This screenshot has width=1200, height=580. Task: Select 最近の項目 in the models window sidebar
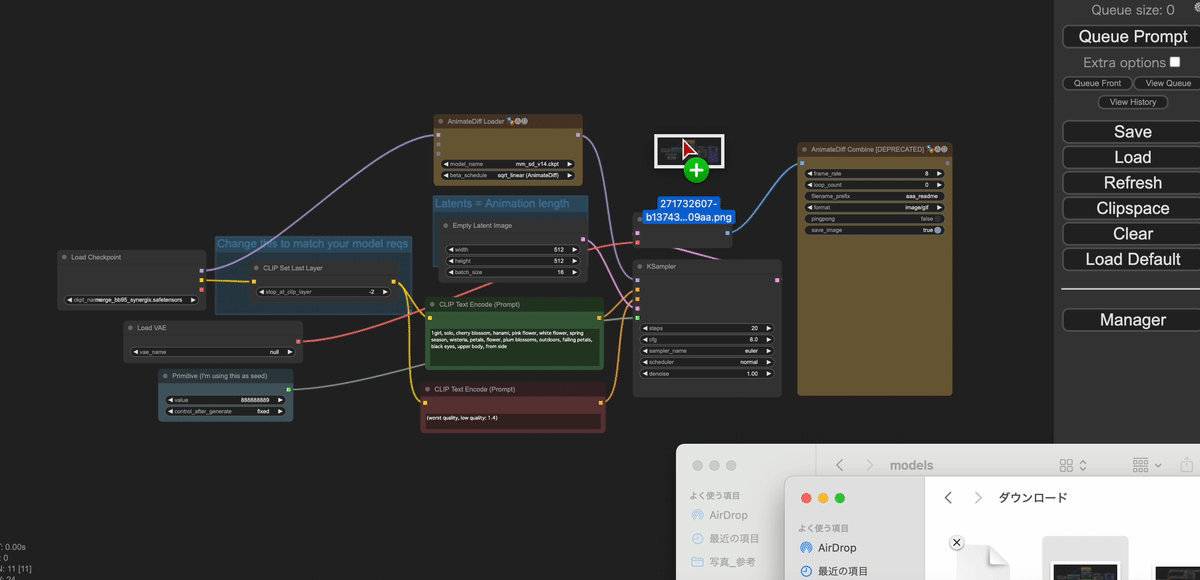[x=724, y=538]
